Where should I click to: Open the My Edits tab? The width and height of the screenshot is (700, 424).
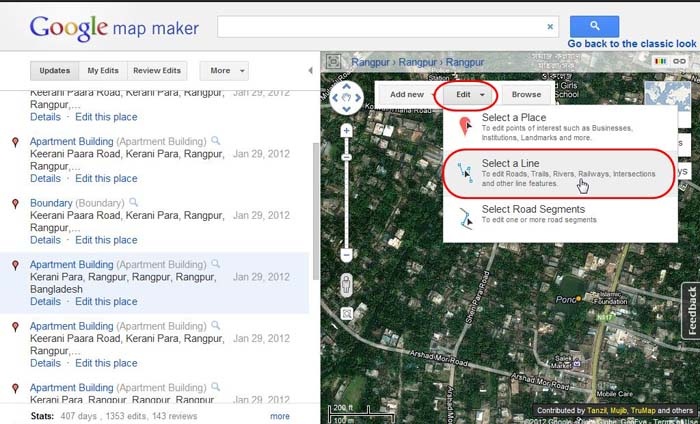pyautogui.click(x=103, y=71)
